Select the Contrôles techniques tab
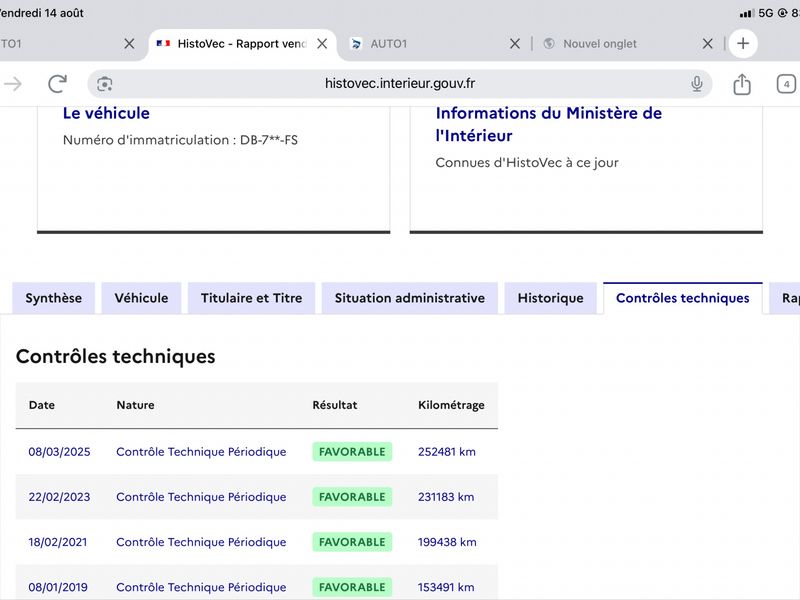Viewport: 800px width, 600px height. point(683,298)
